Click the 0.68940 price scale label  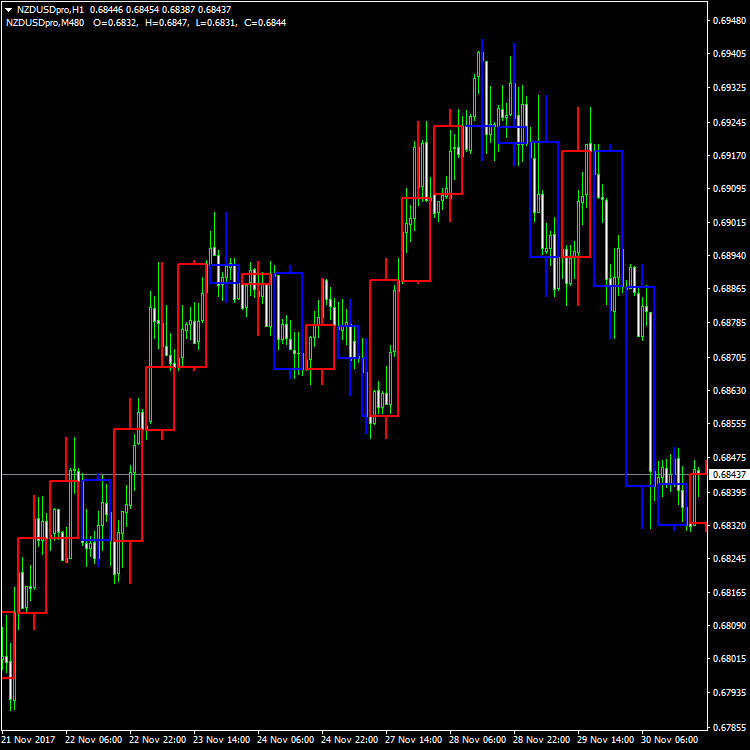point(729,256)
